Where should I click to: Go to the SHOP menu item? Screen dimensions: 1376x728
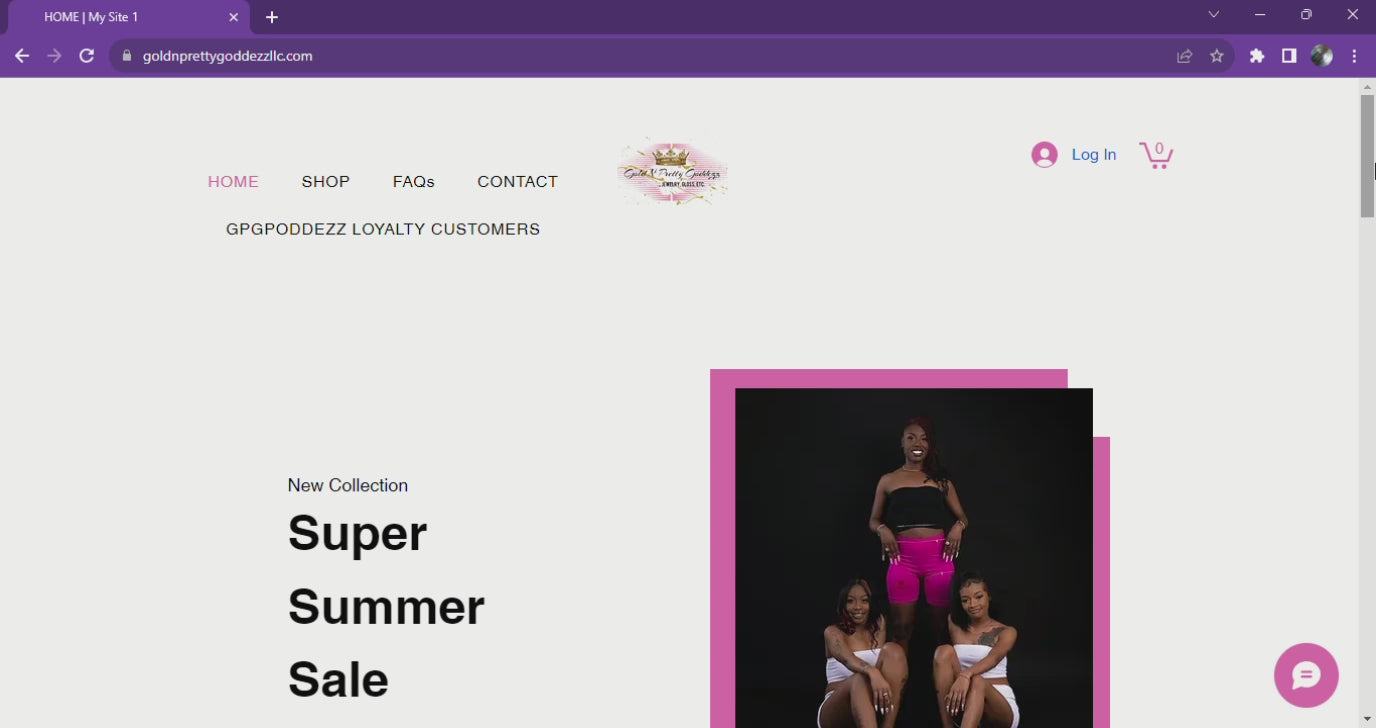[326, 182]
